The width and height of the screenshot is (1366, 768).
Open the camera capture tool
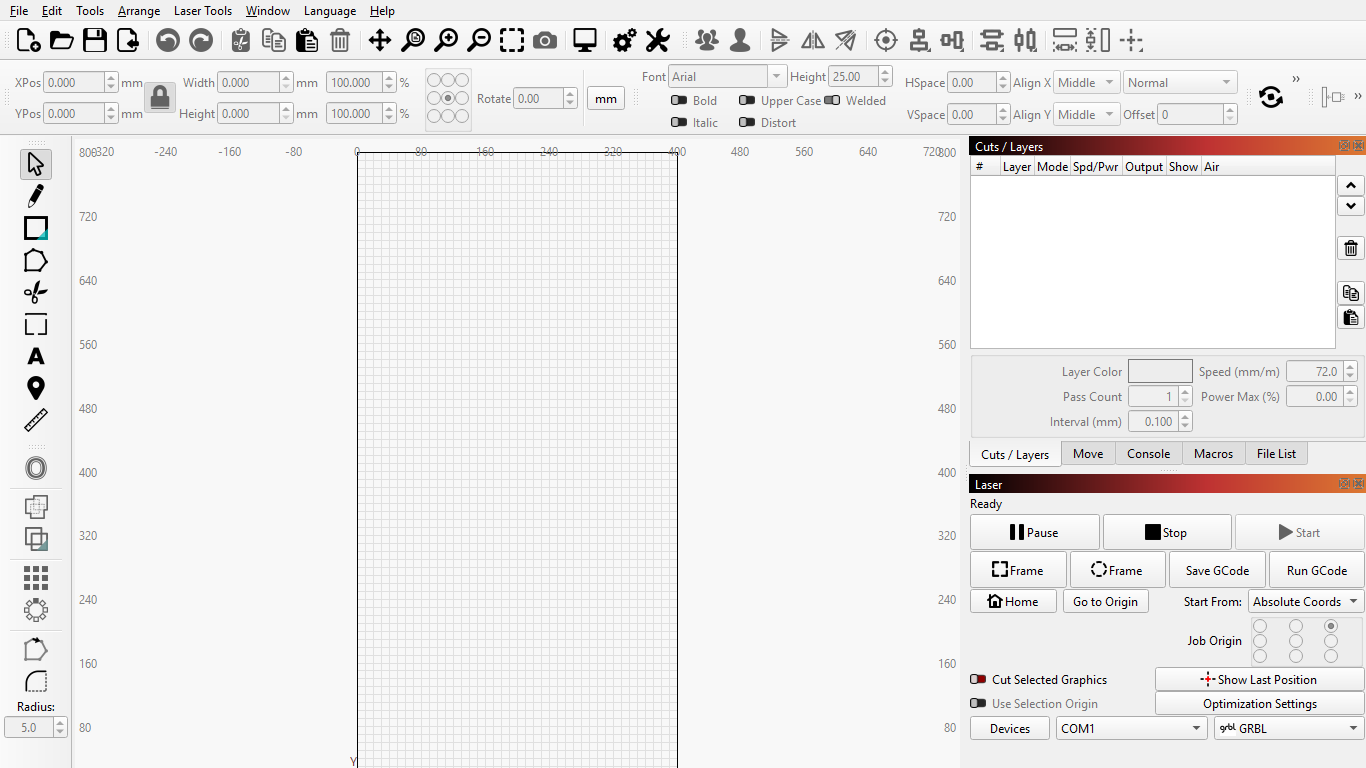click(545, 41)
